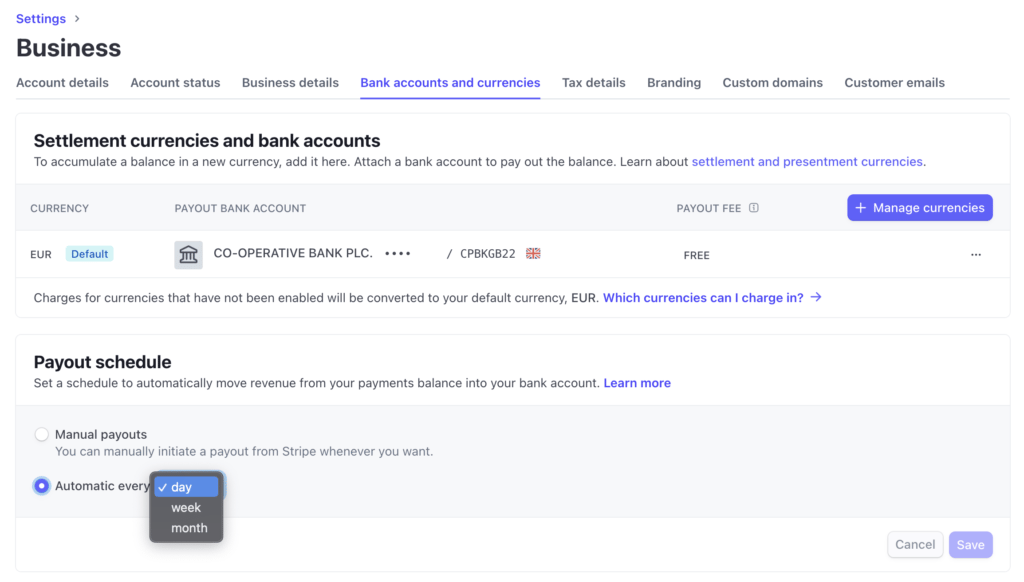Click the bank building icon
This screenshot has width=1024, height=582.
pos(188,255)
